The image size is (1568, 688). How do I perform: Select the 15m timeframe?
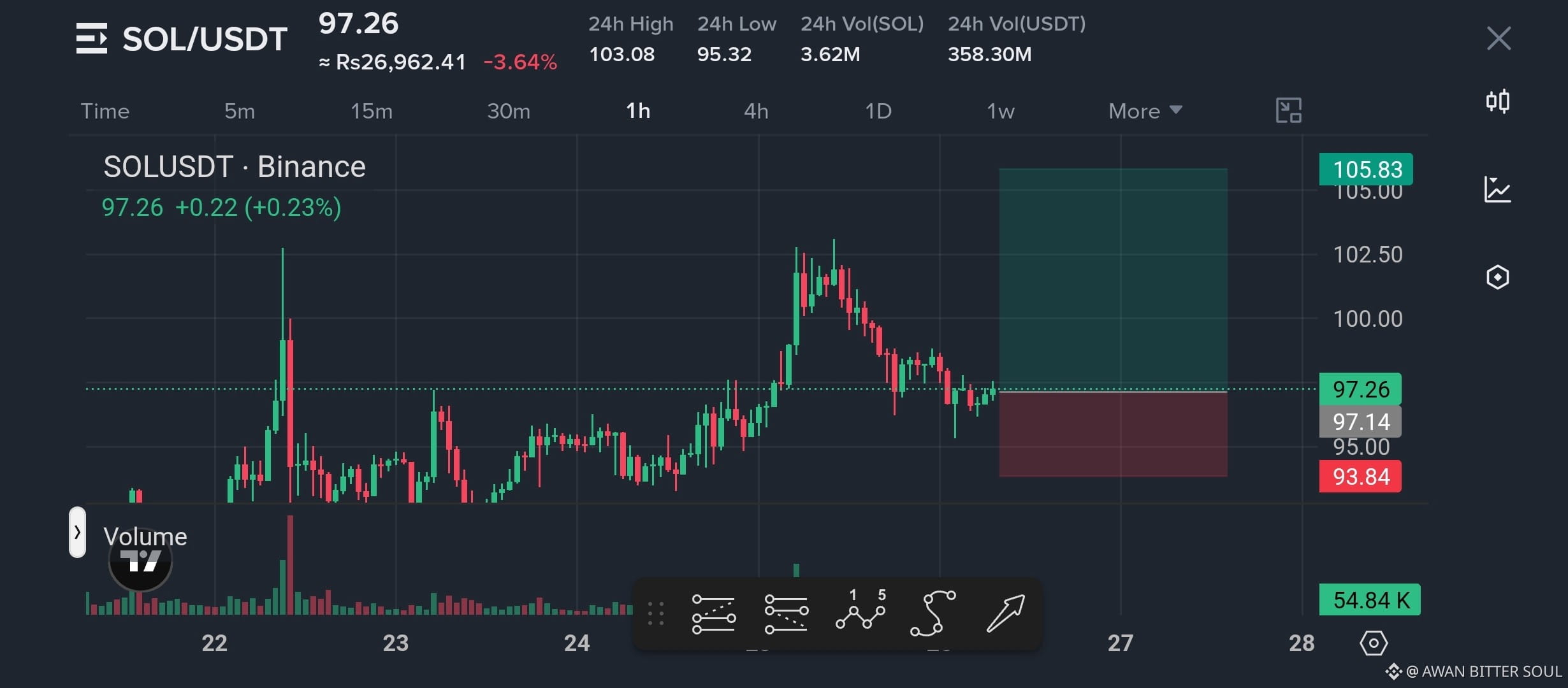[372, 111]
